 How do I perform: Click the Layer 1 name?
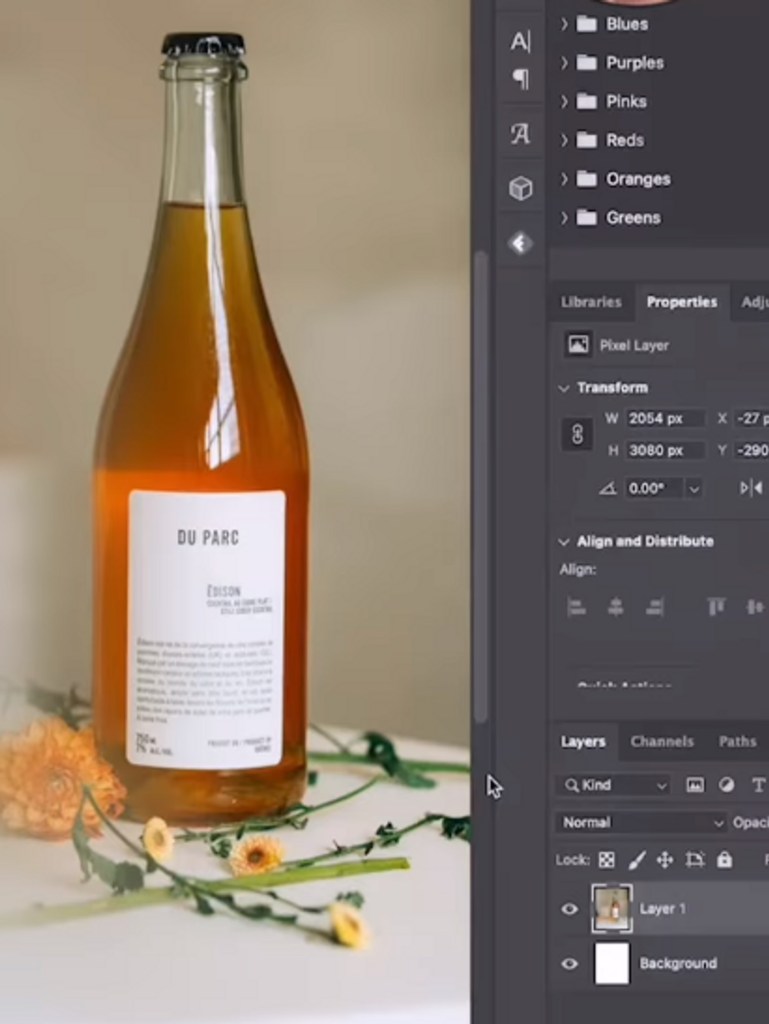click(662, 909)
